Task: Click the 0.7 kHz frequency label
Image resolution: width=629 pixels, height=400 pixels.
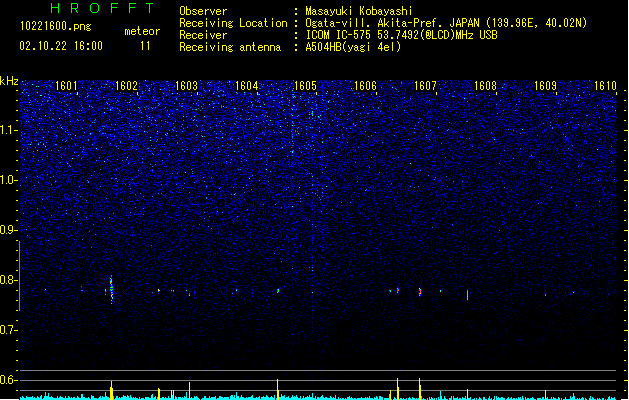Action: (9, 330)
